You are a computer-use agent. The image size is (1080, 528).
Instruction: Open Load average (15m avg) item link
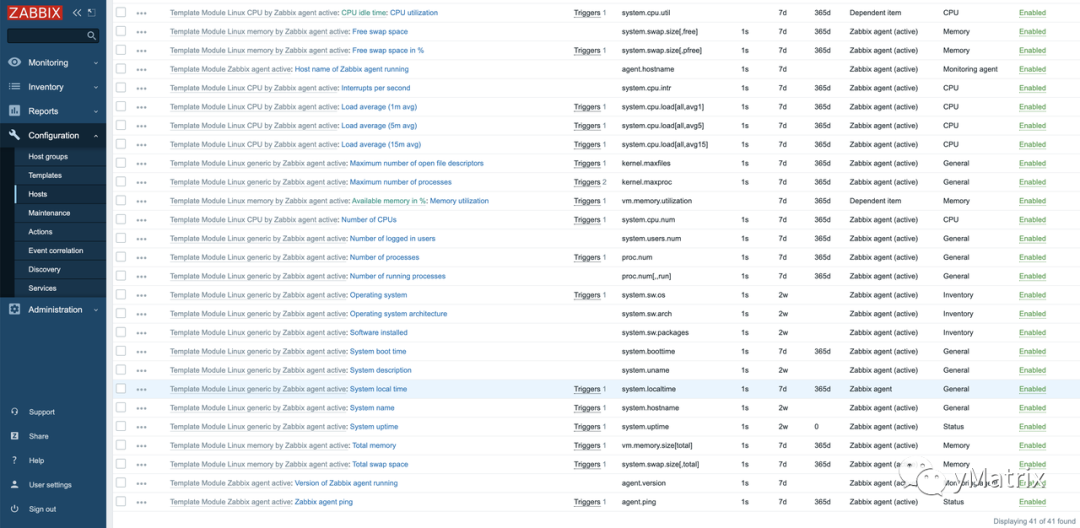tap(381, 145)
